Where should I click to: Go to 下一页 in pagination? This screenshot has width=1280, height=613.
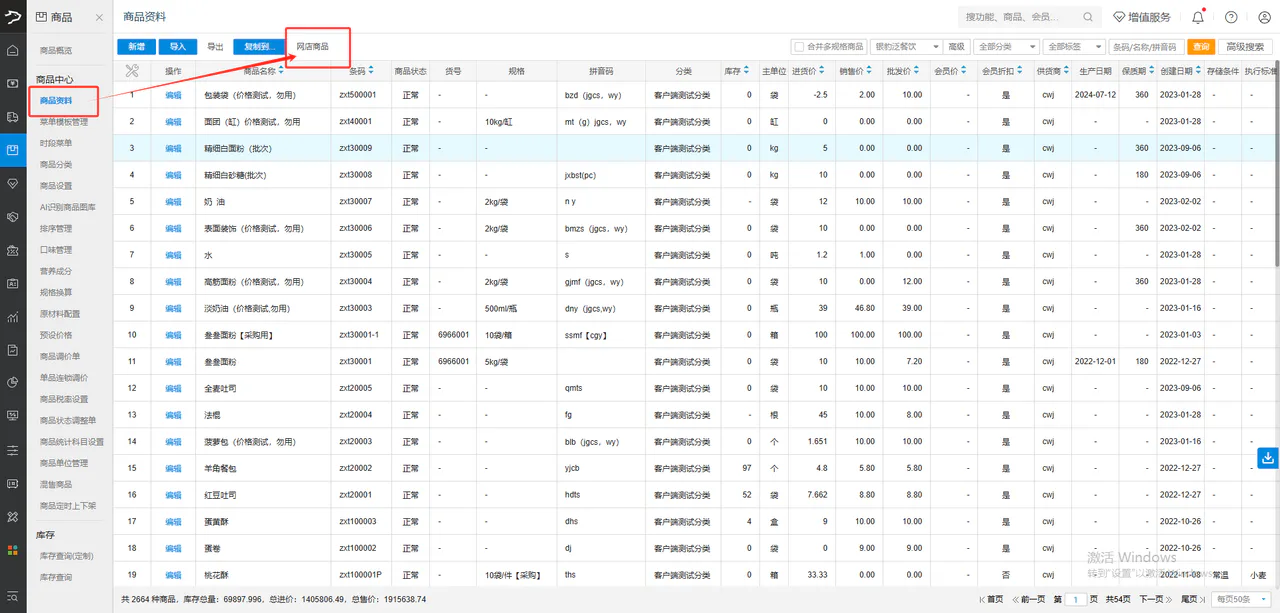(x=1155, y=599)
